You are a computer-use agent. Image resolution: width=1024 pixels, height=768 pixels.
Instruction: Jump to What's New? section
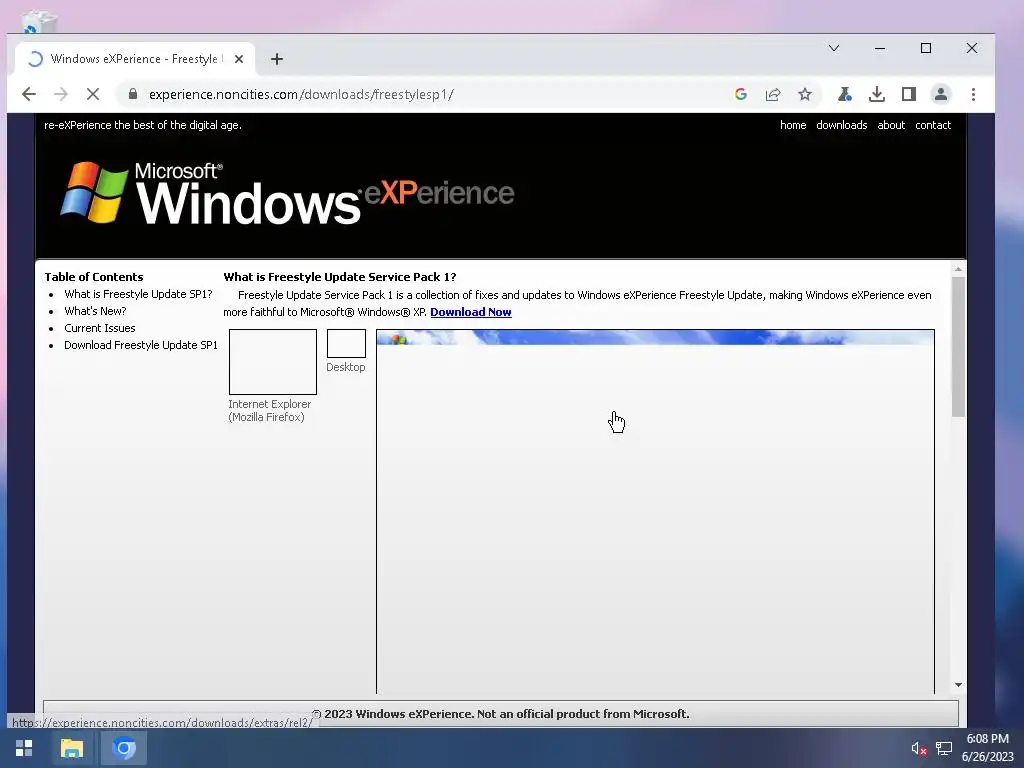coord(95,311)
